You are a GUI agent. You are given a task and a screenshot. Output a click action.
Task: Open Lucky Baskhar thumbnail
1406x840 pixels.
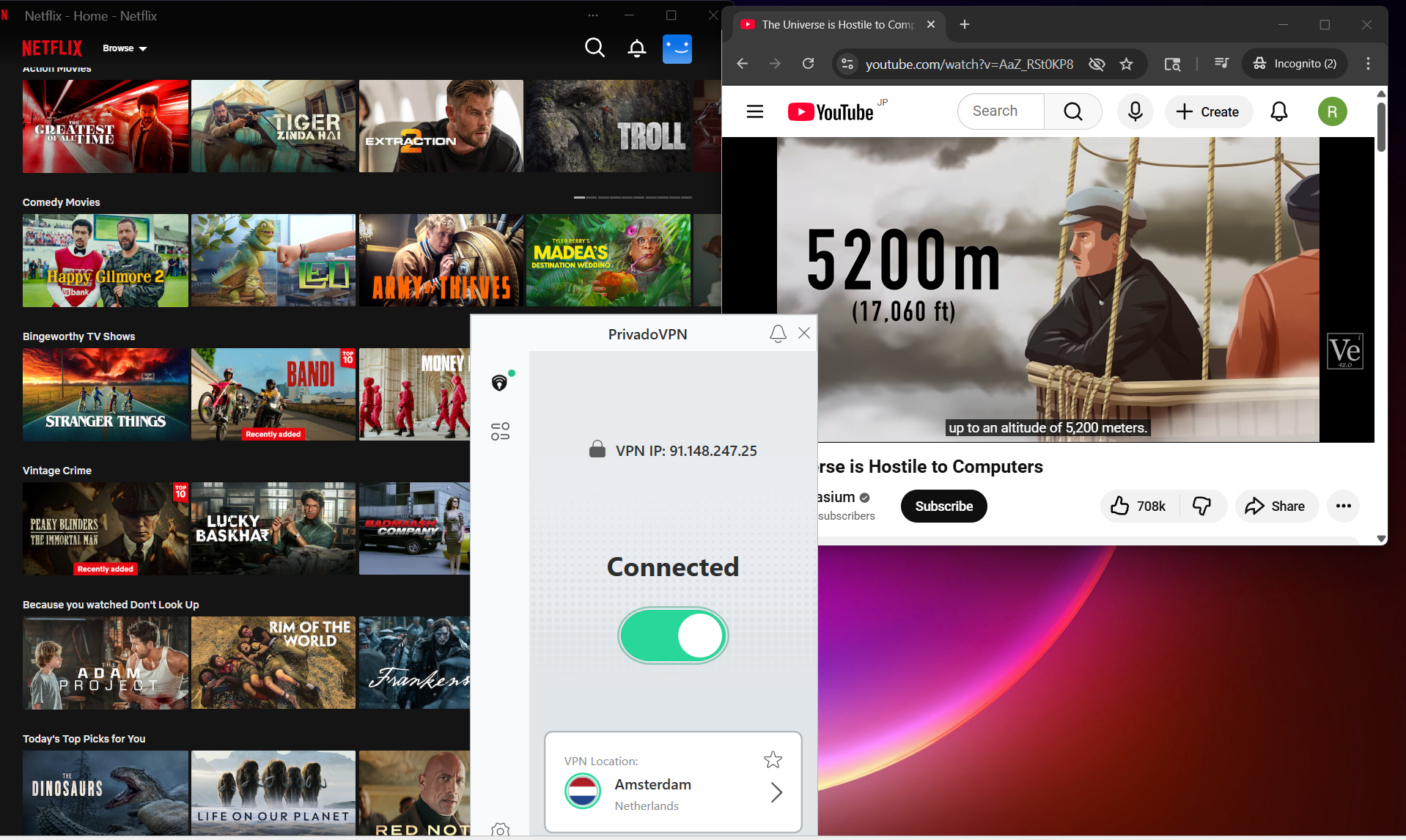tap(273, 528)
